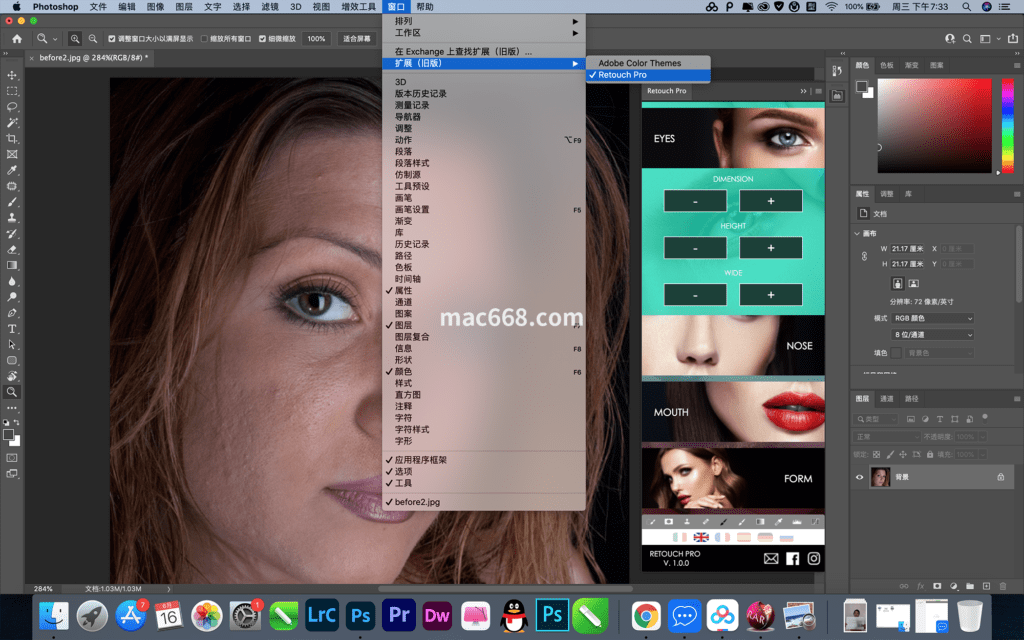This screenshot has width=1024, height=640.
Task: Open Lightroom Classic from the dock
Action: tap(321, 615)
